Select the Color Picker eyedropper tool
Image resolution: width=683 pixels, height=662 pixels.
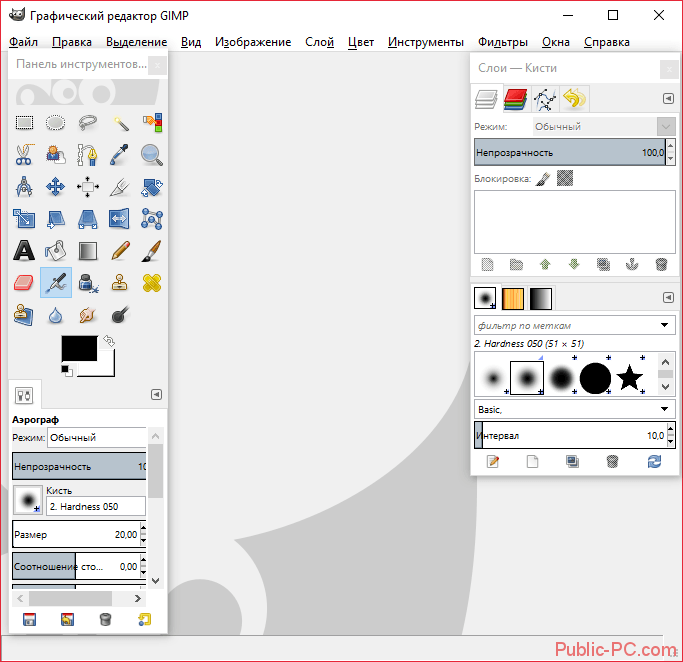120,155
